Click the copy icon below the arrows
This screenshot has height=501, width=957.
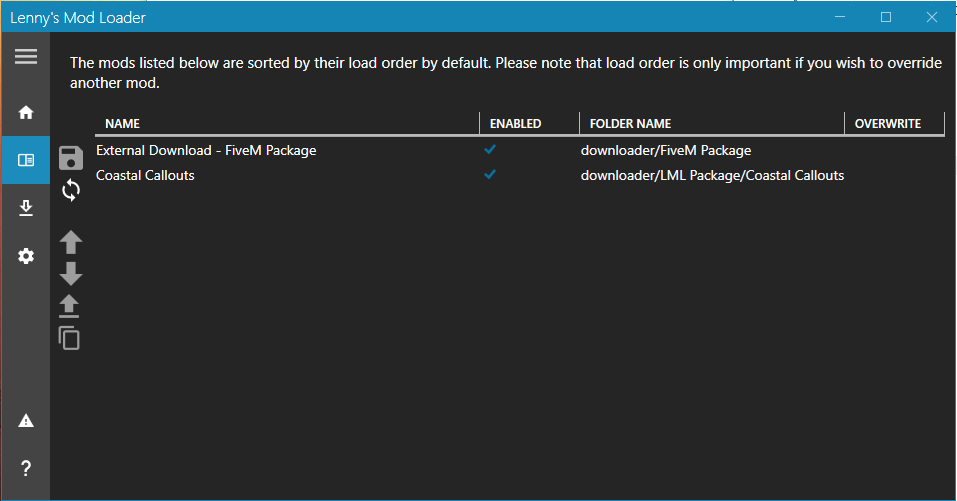pos(70,338)
